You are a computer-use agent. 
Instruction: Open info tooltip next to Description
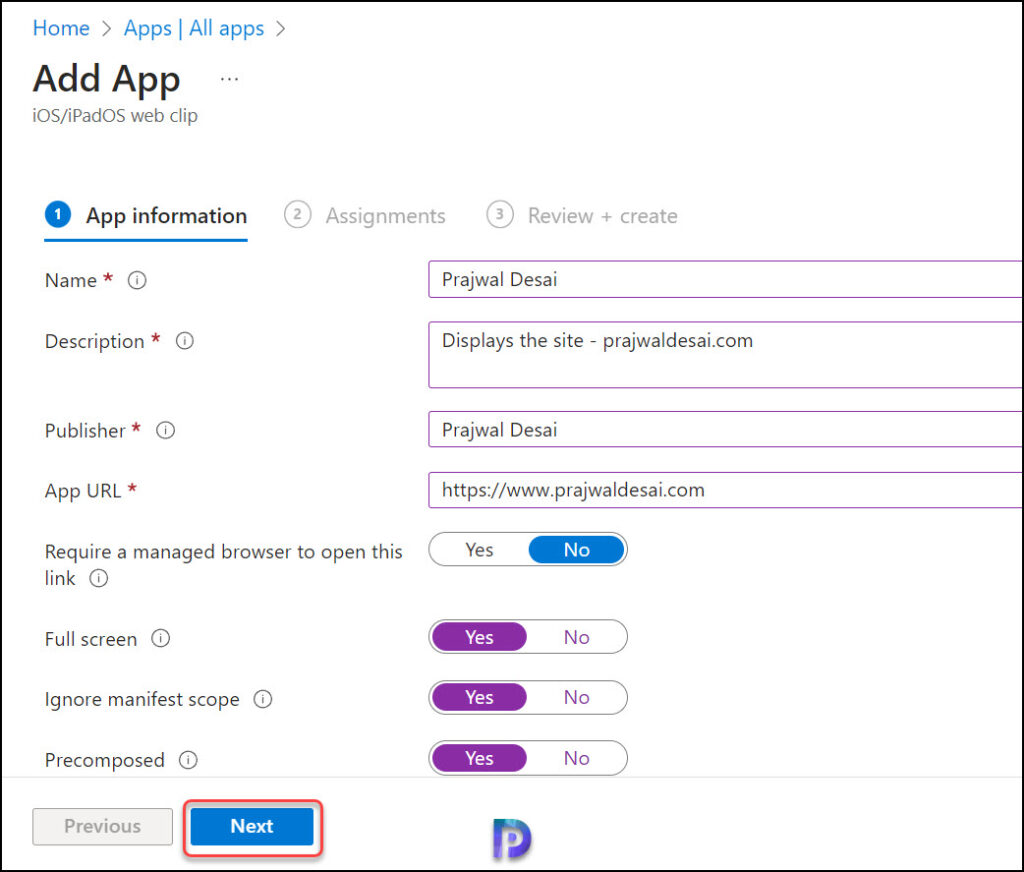pos(185,341)
